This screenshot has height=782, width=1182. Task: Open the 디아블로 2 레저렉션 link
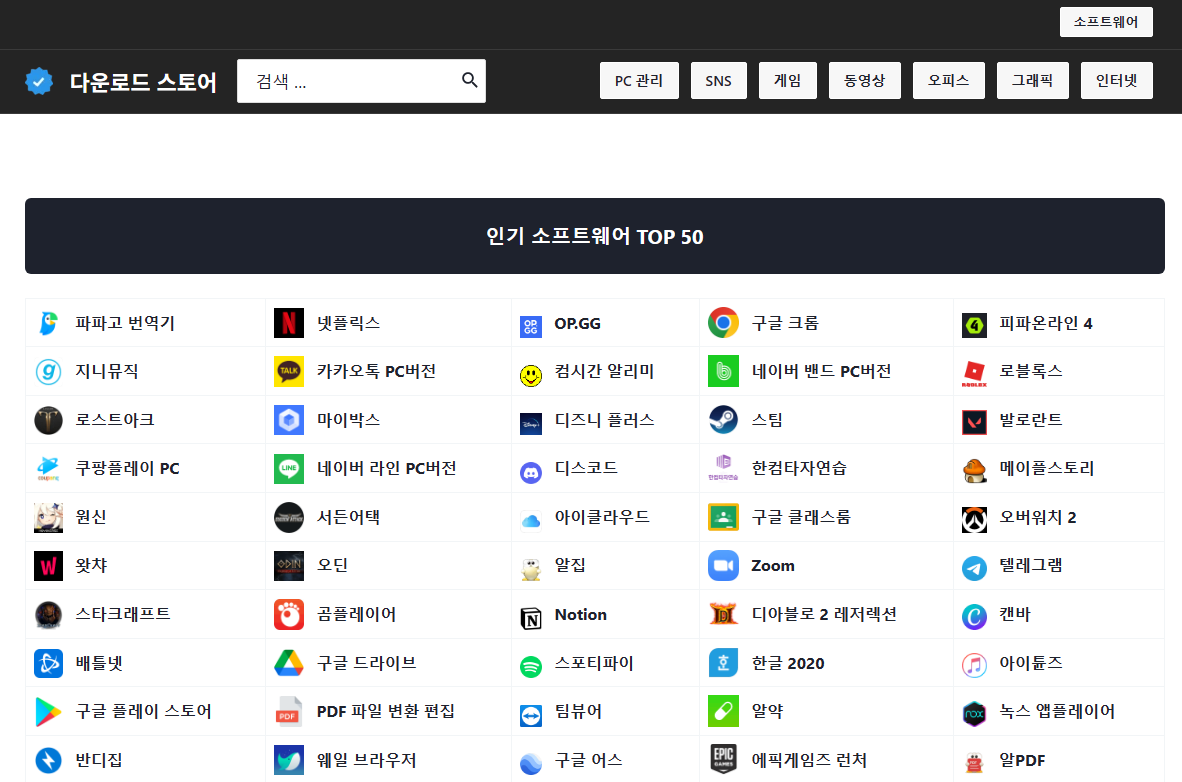point(824,615)
